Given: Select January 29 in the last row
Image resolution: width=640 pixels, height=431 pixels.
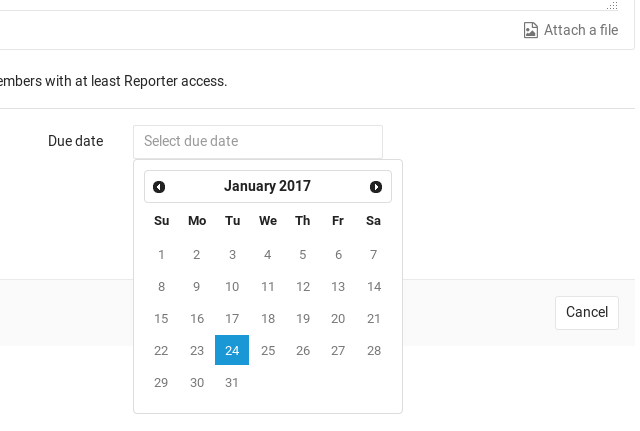Looking at the screenshot, I should click(162, 382).
